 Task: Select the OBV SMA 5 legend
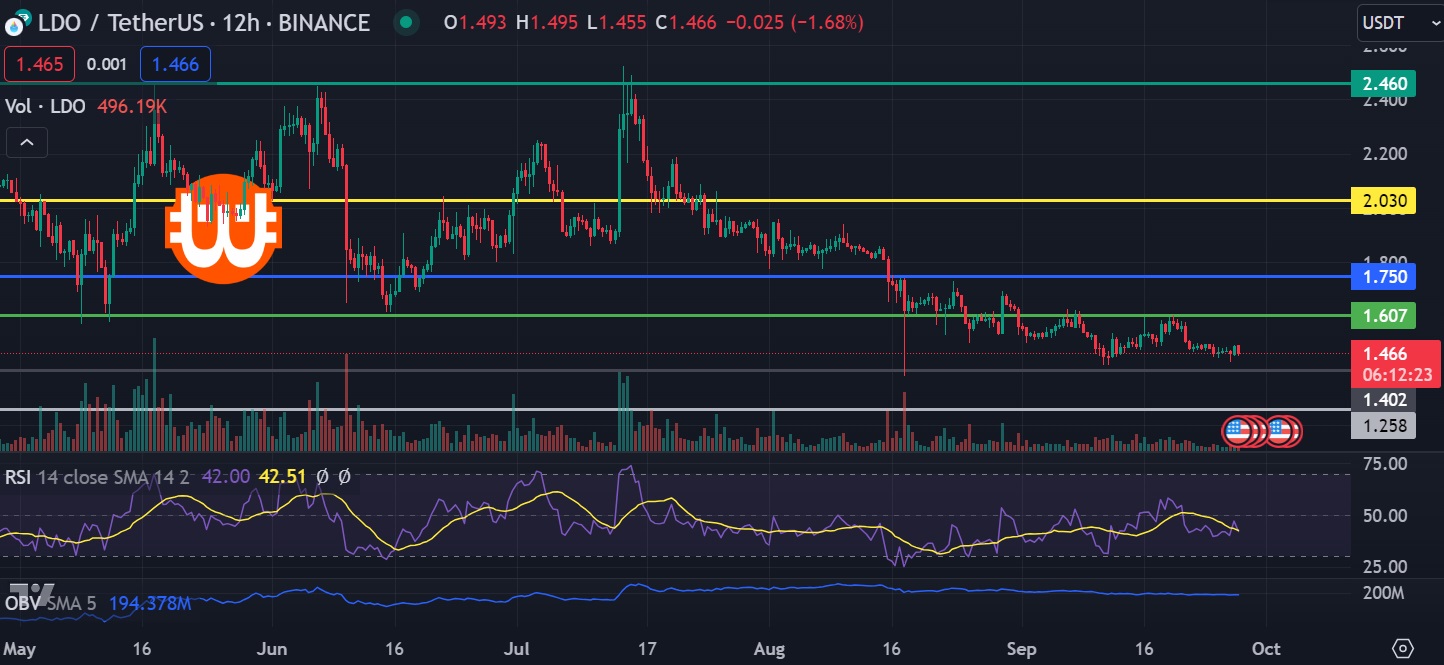point(53,603)
